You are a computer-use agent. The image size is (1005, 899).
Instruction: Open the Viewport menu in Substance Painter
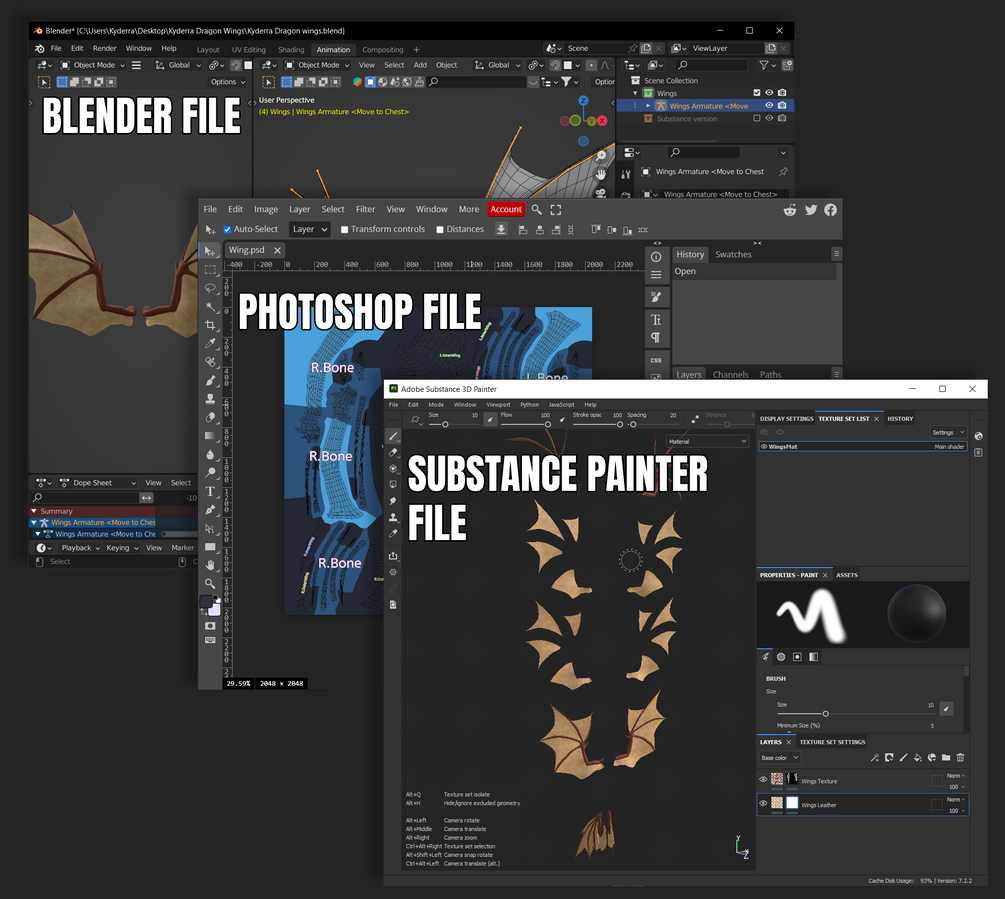pos(498,405)
